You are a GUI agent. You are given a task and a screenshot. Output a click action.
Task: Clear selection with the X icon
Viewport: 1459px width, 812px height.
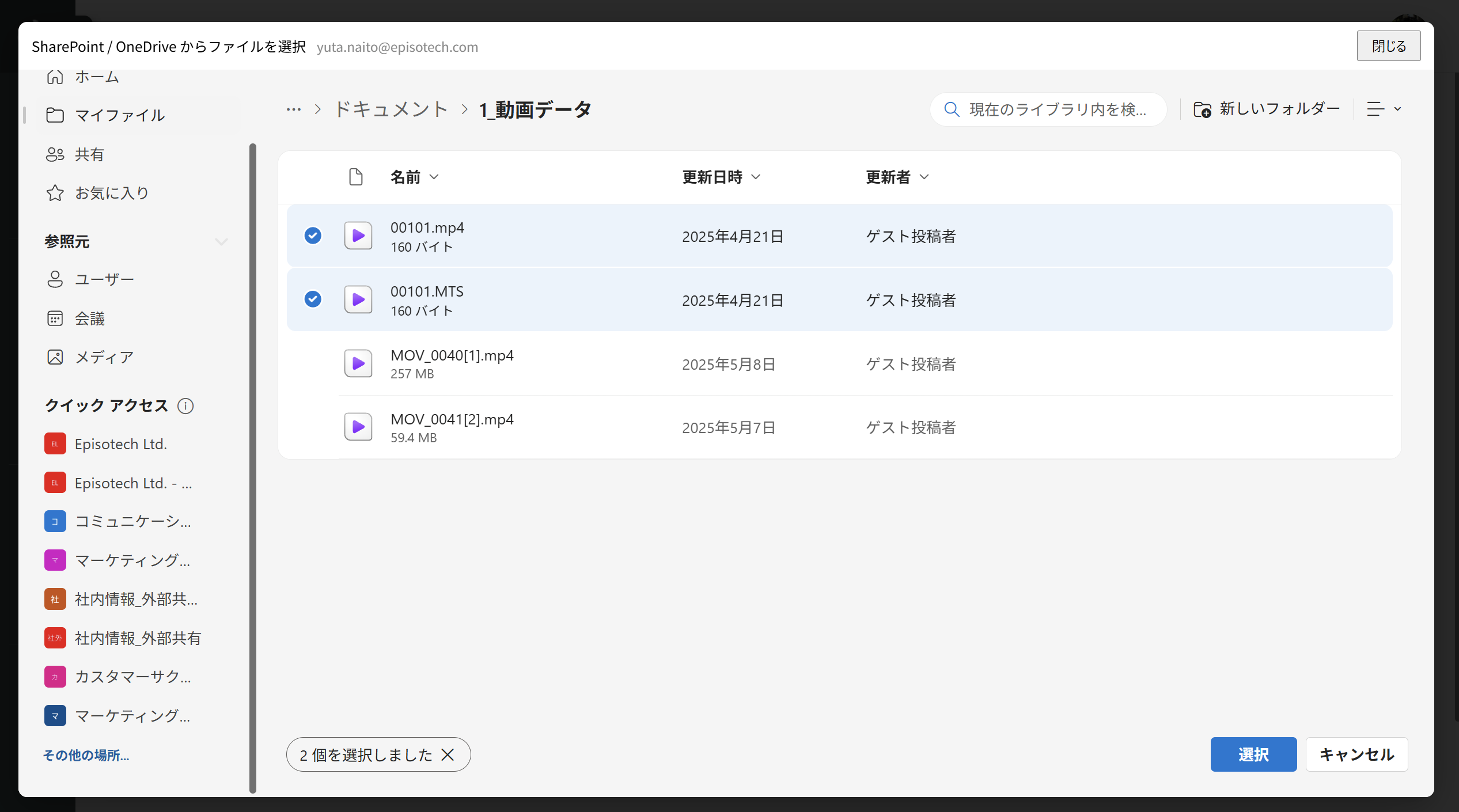[448, 754]
